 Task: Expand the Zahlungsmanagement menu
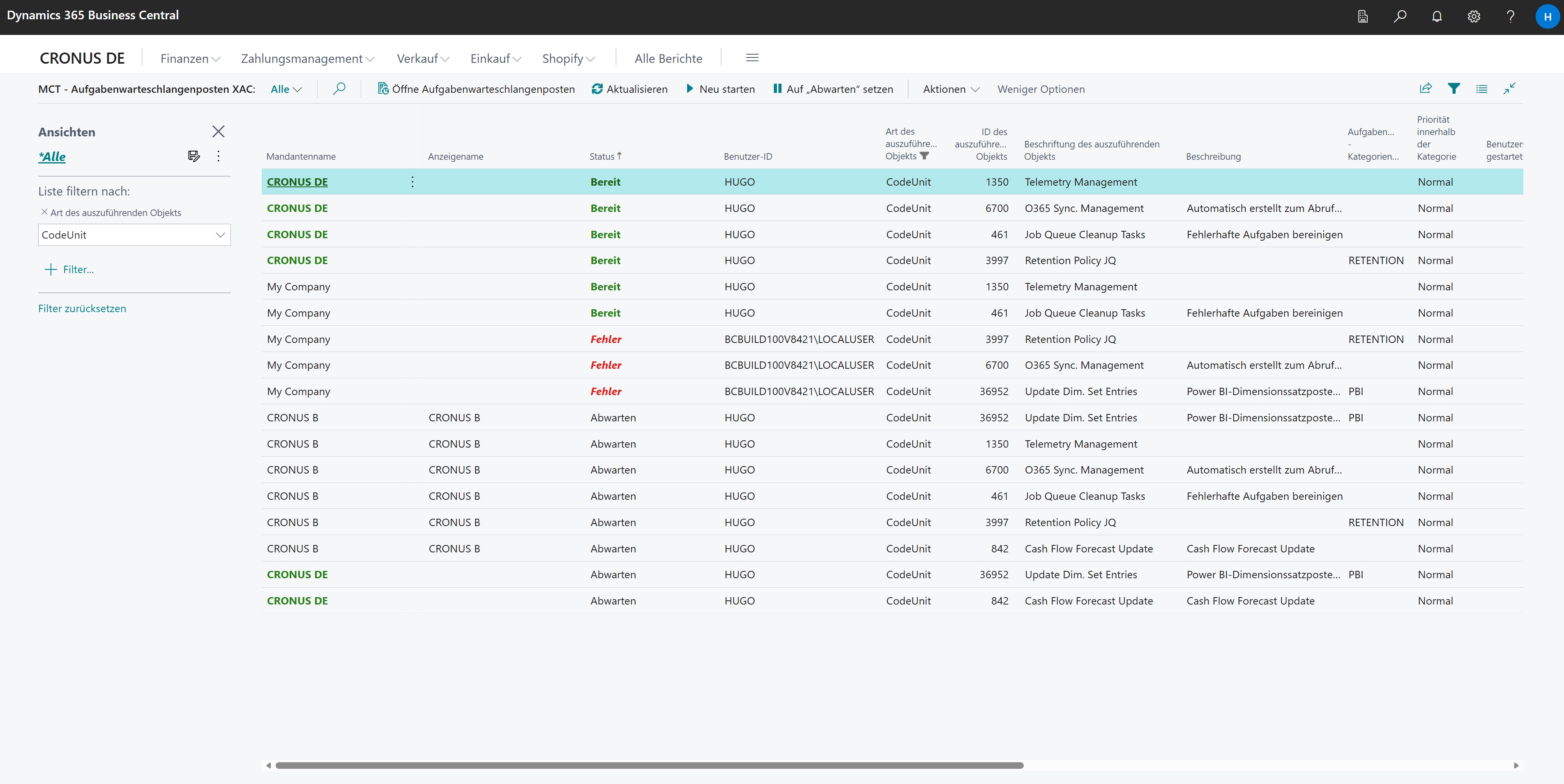[x=308, y=58]
